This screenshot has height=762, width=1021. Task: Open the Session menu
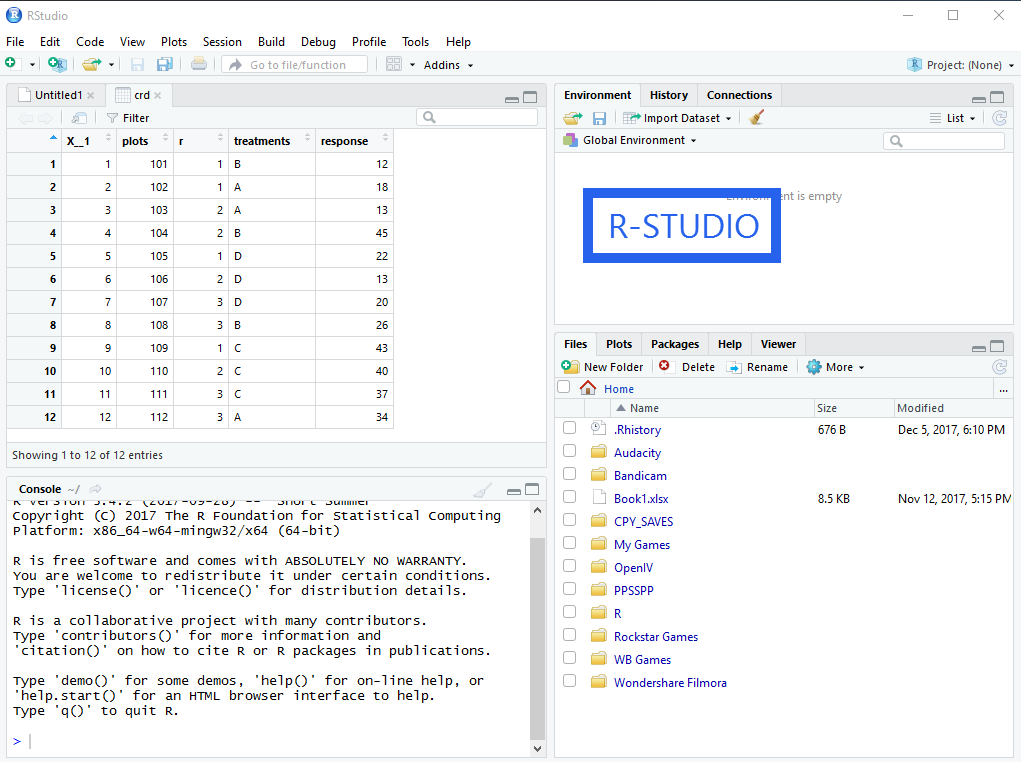click(222, 42)
